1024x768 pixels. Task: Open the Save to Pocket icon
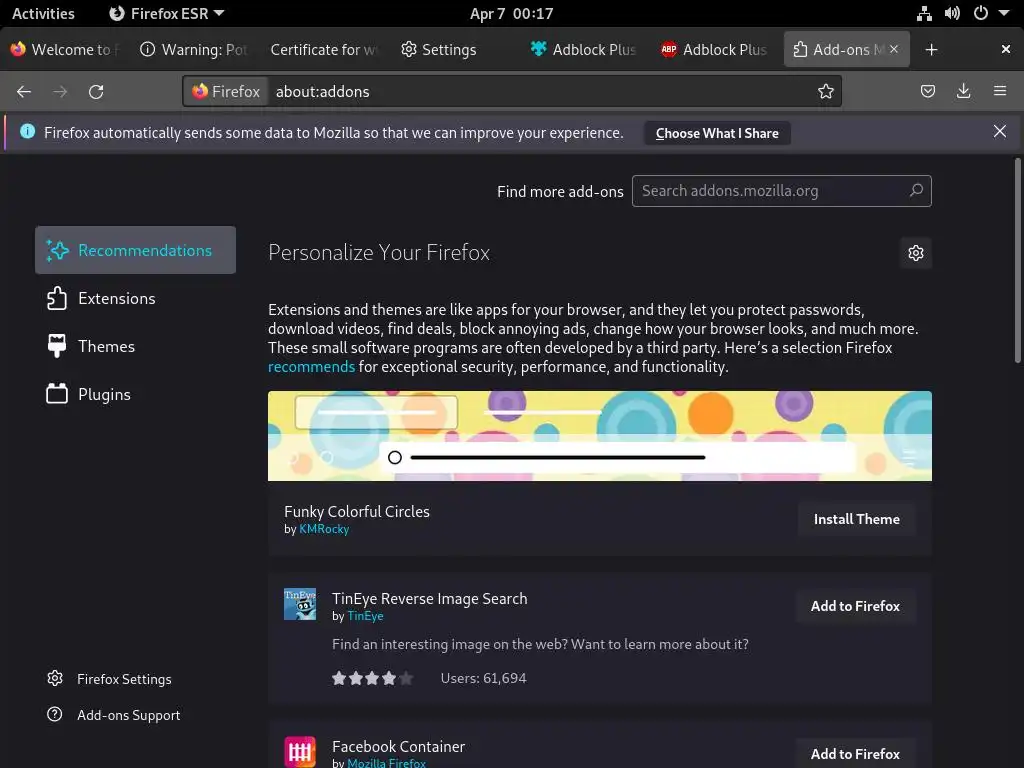(927, 91)
